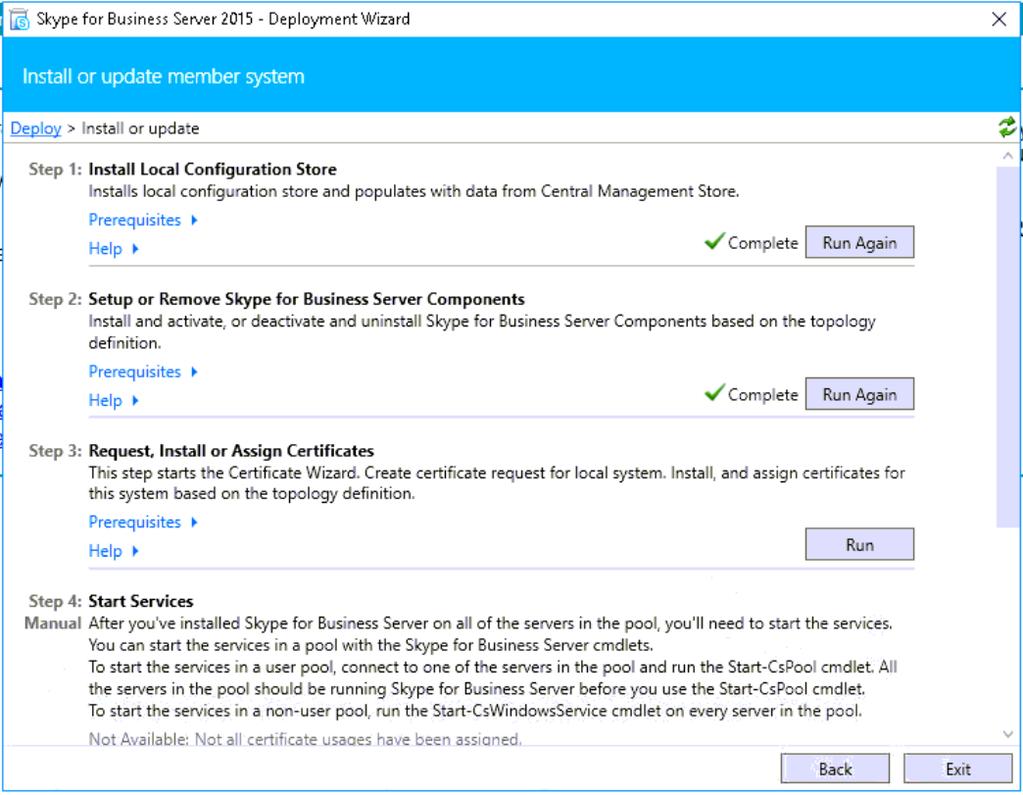Exit the Deployment Wizard

(958, 769)
